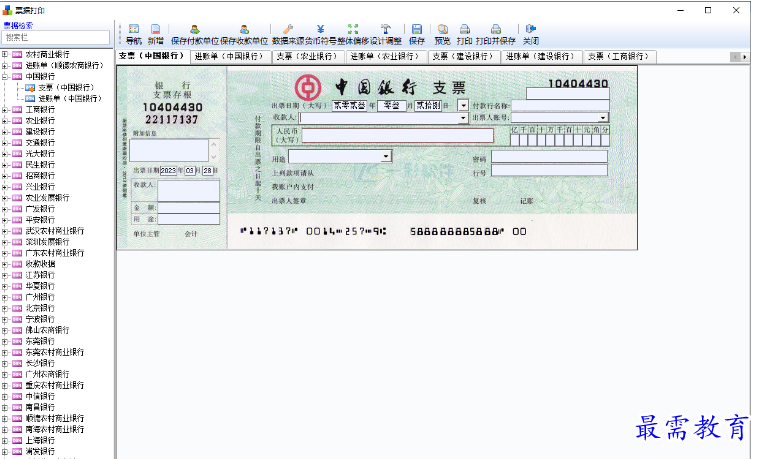The image size is (757, 459).
Task: Click the 新增 new document icon
Action: 155,29
